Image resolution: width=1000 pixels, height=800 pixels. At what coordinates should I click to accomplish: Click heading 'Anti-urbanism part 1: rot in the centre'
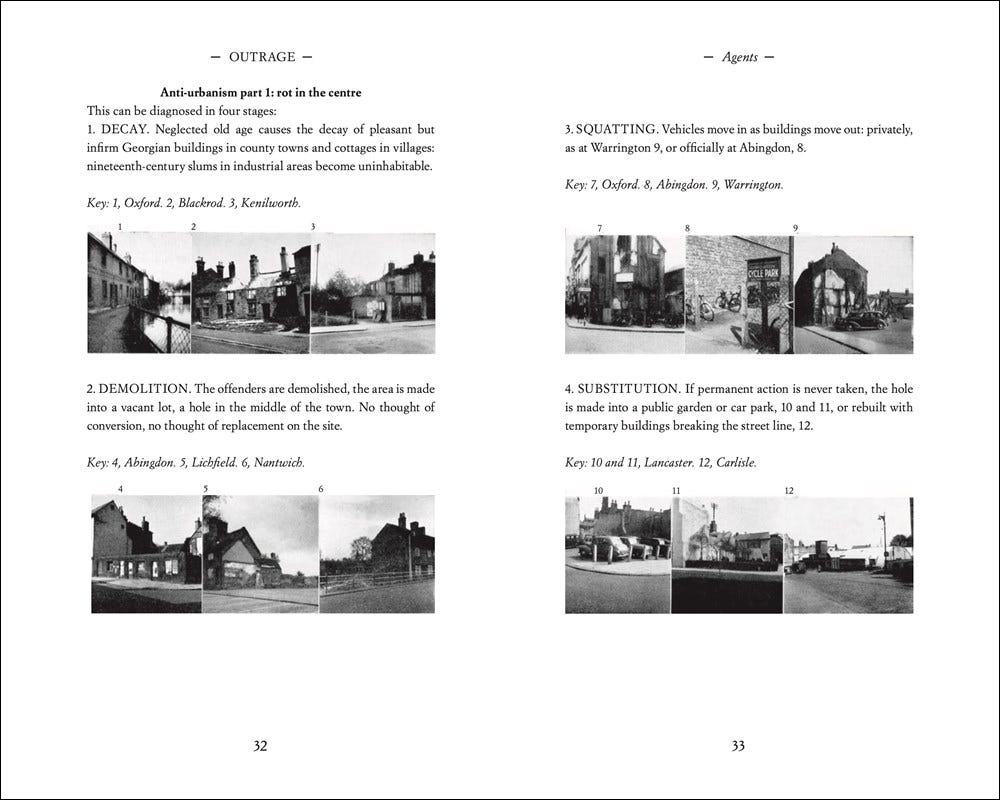(x=260, y=93)
